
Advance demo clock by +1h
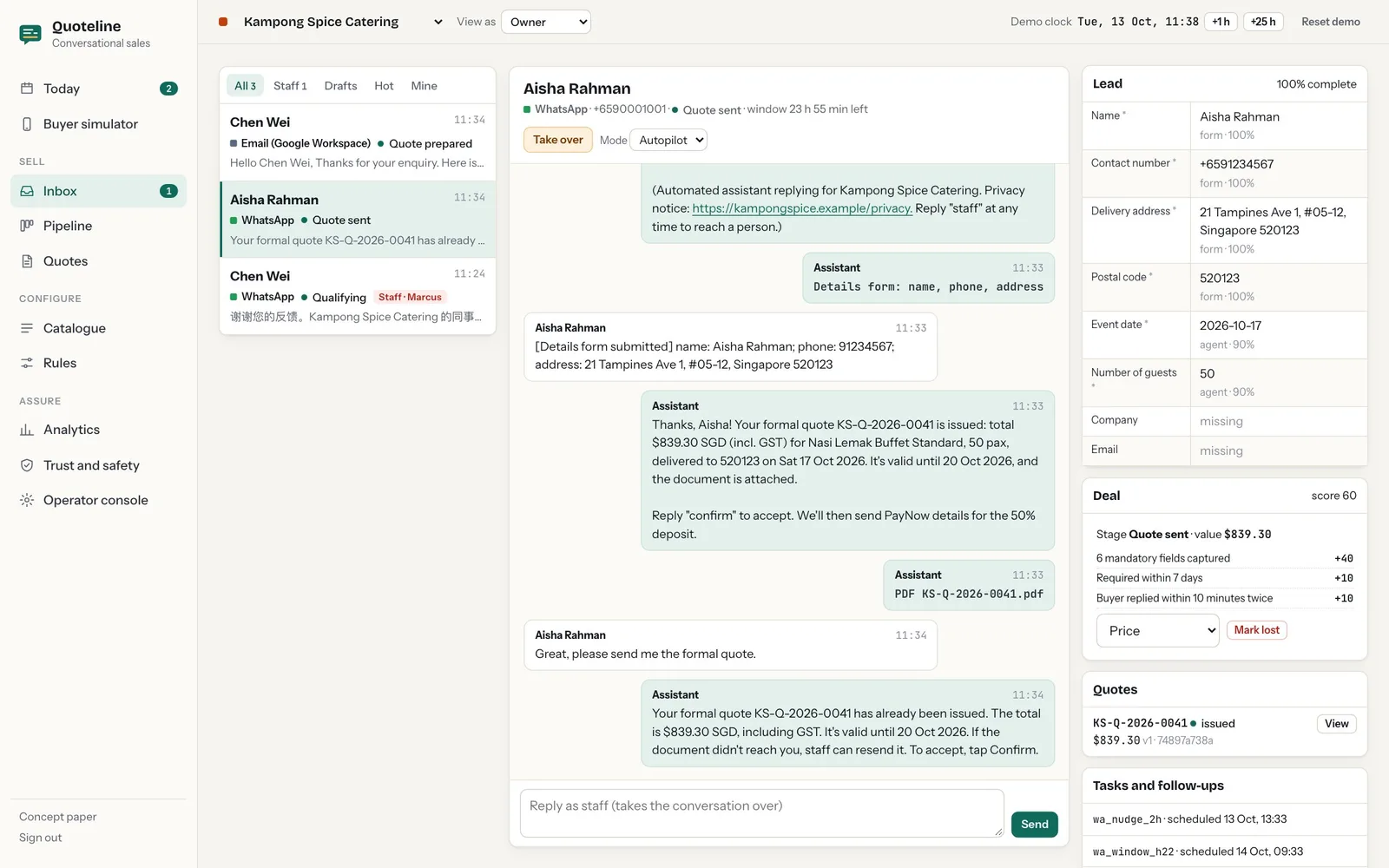tap(1221, 22)
